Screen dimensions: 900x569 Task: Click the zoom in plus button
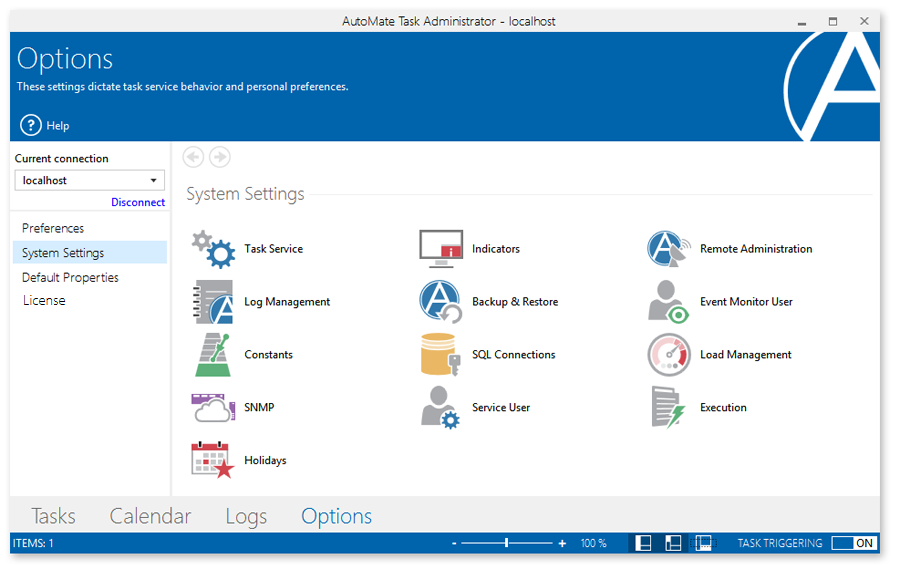click(x=562, y=544)
